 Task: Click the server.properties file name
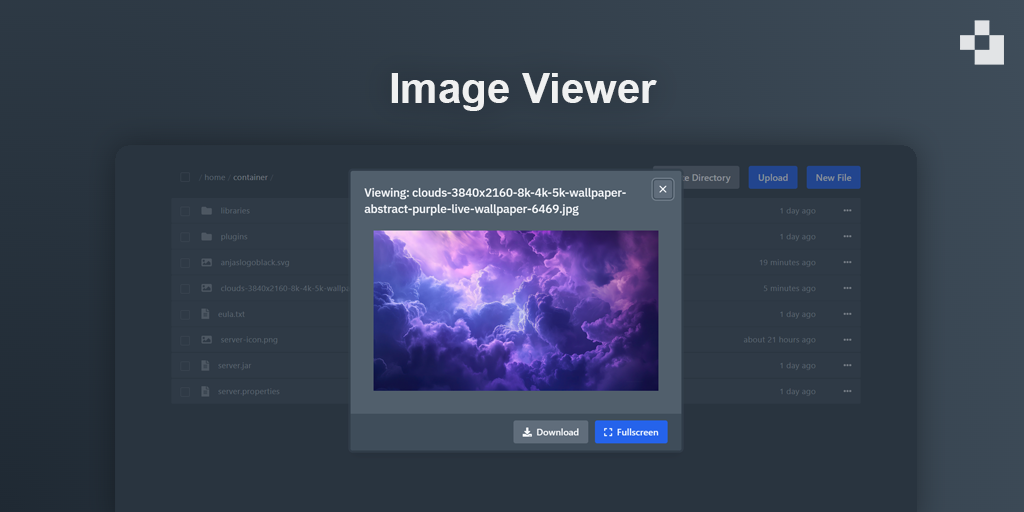pyautogui.click(x=249, y=391)
